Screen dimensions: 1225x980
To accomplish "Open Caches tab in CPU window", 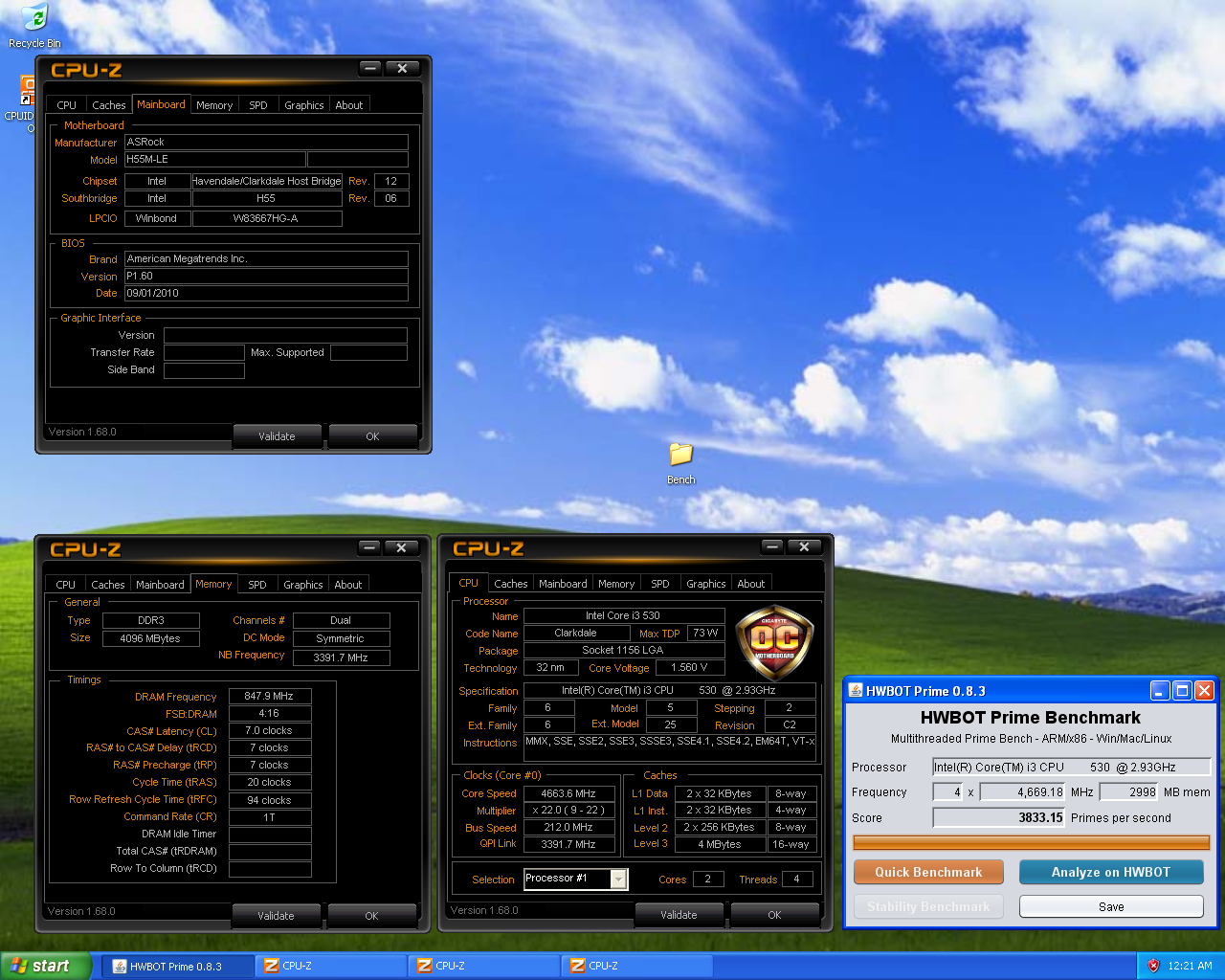I will 511,584.
